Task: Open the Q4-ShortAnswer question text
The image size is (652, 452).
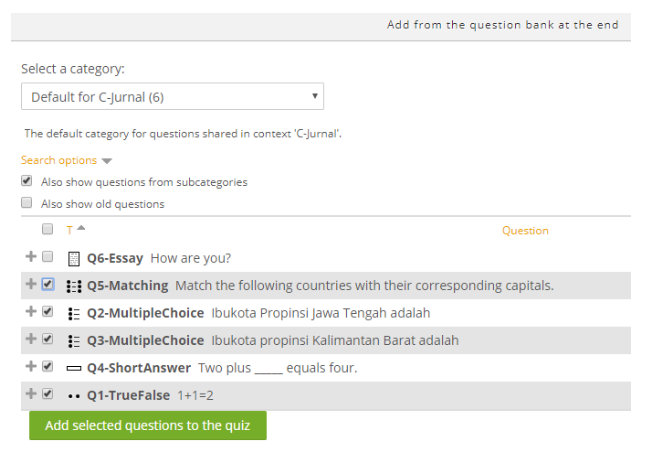Action: pyautogui.click(x=277, y=367)
